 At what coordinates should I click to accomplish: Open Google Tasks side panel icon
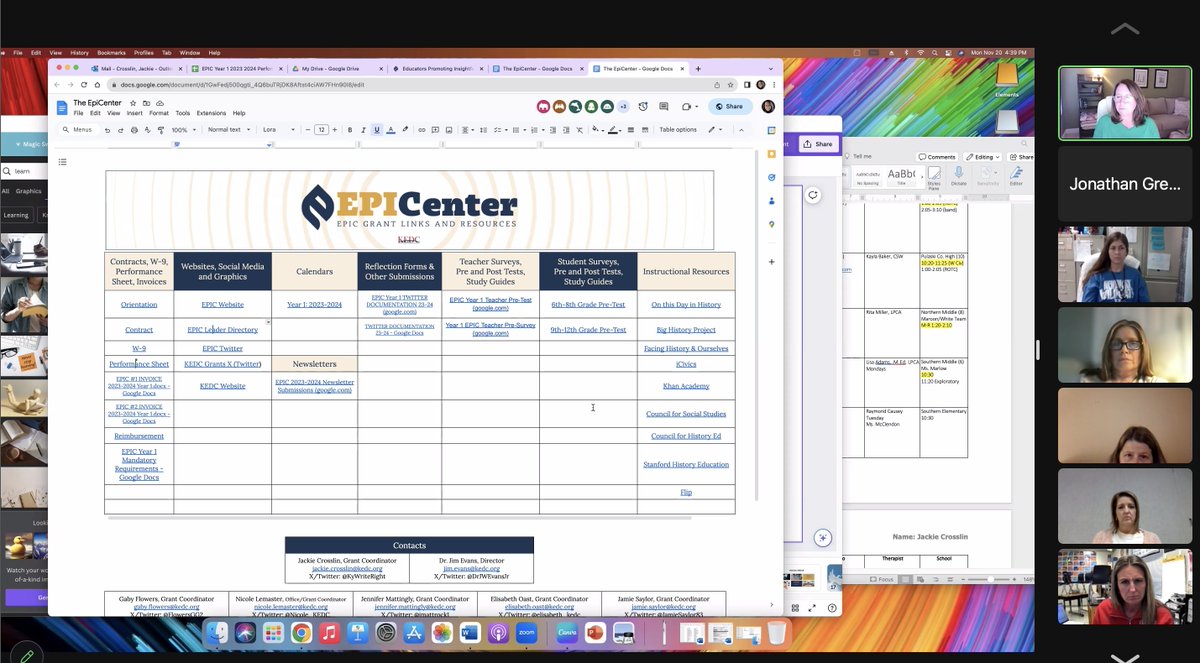pos(771,177)
